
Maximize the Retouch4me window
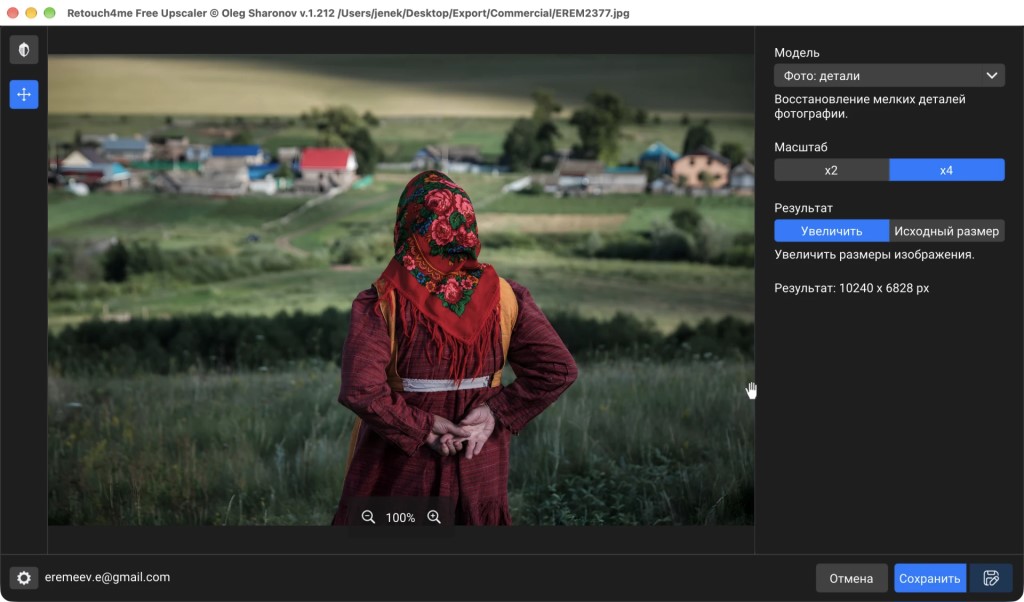point(49,13)
